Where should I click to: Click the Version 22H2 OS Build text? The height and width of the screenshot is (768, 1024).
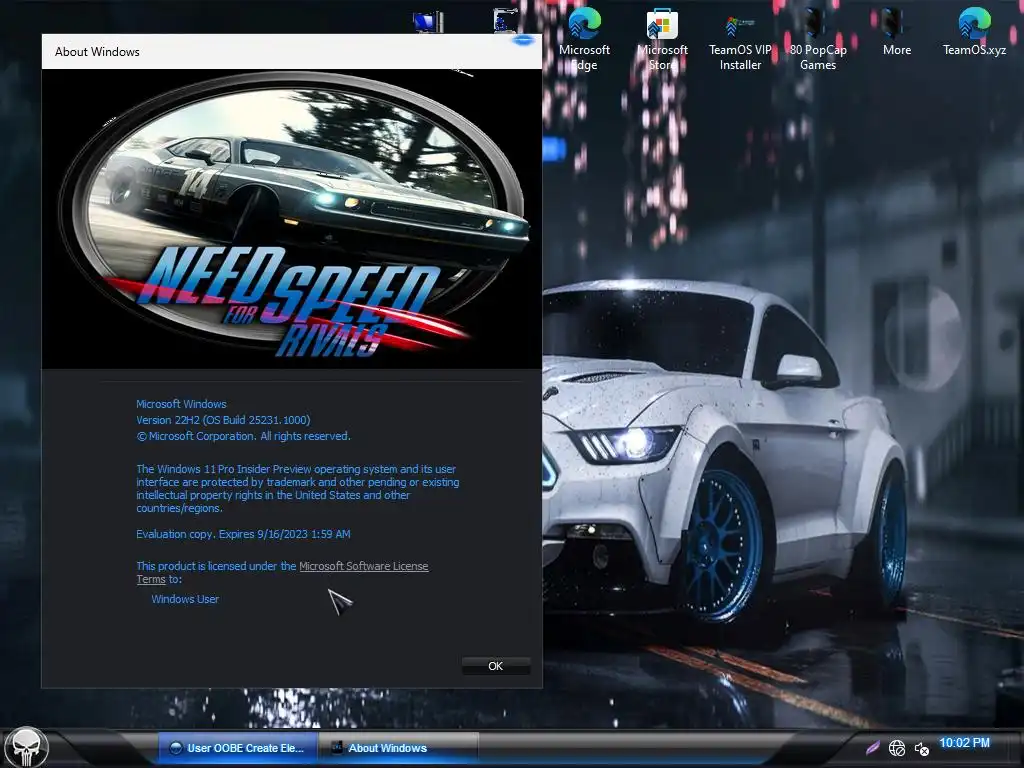pyautogui.click(x=223, y=420)
